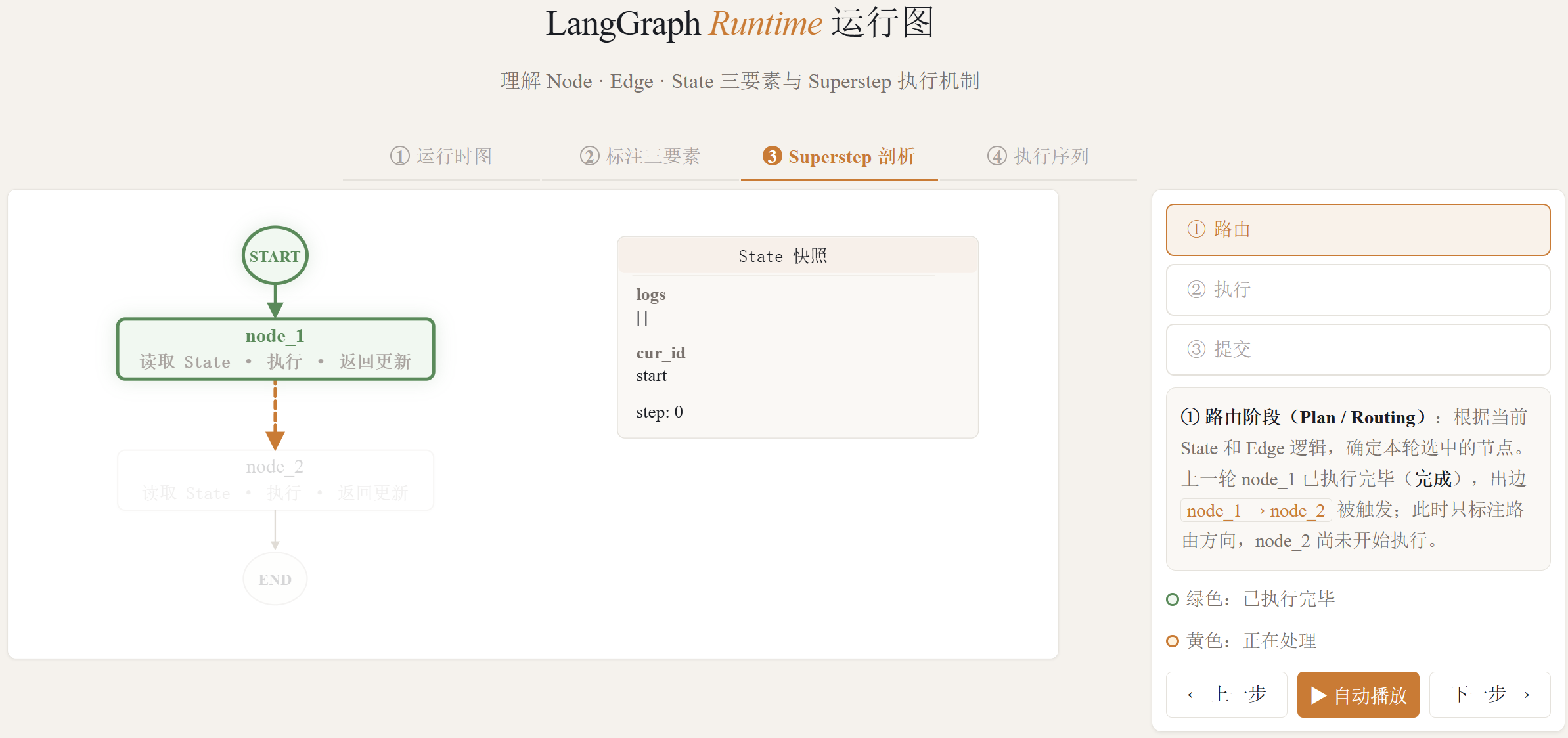This screenshot has width=1568, height=738.
Task: Click the empty logs value []
Action: coord(642,318)
